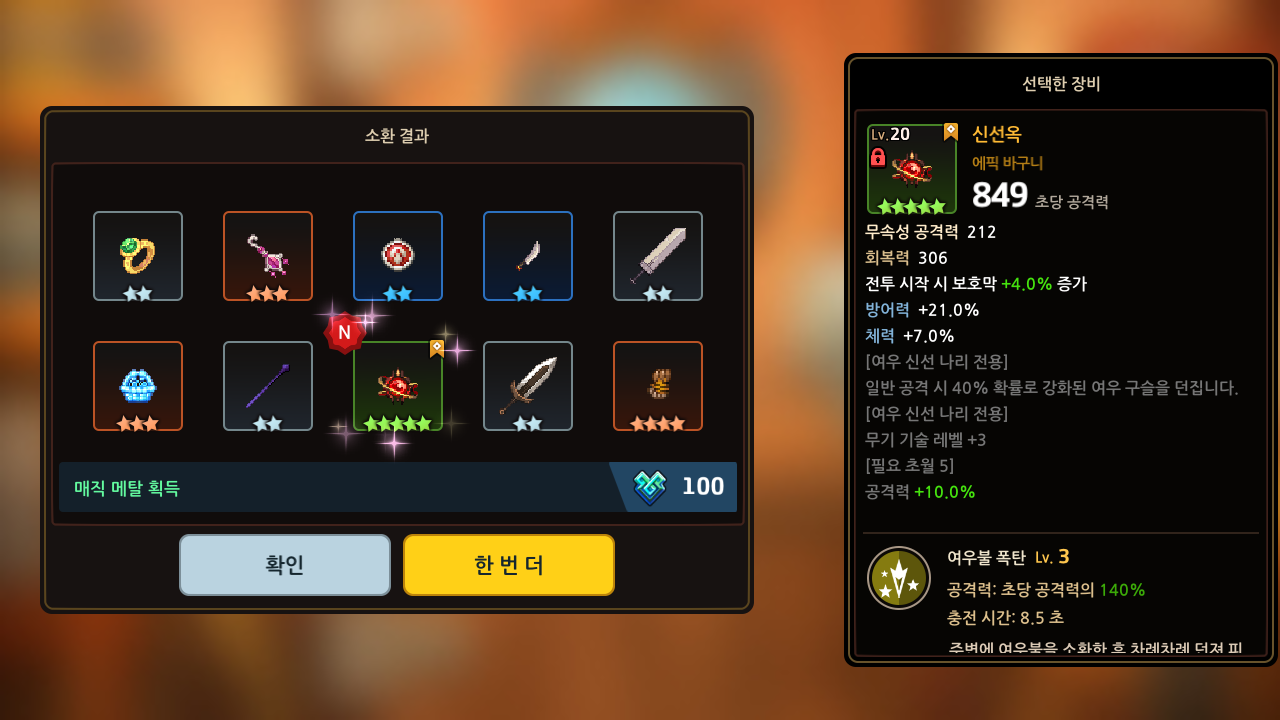Click the 한 번 더 summon again button

(x=509, y=565)
